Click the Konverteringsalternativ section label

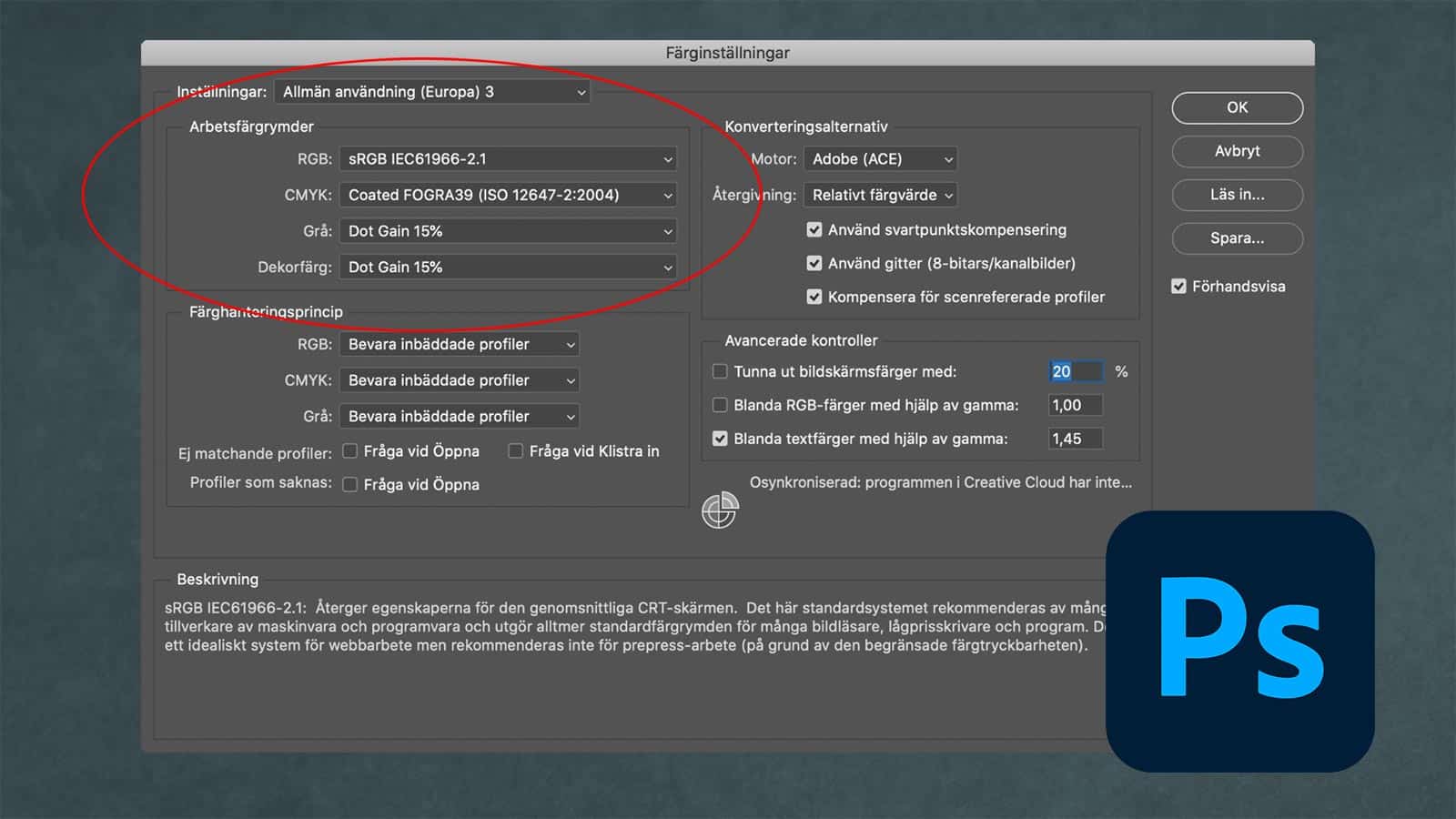(806, 126)
